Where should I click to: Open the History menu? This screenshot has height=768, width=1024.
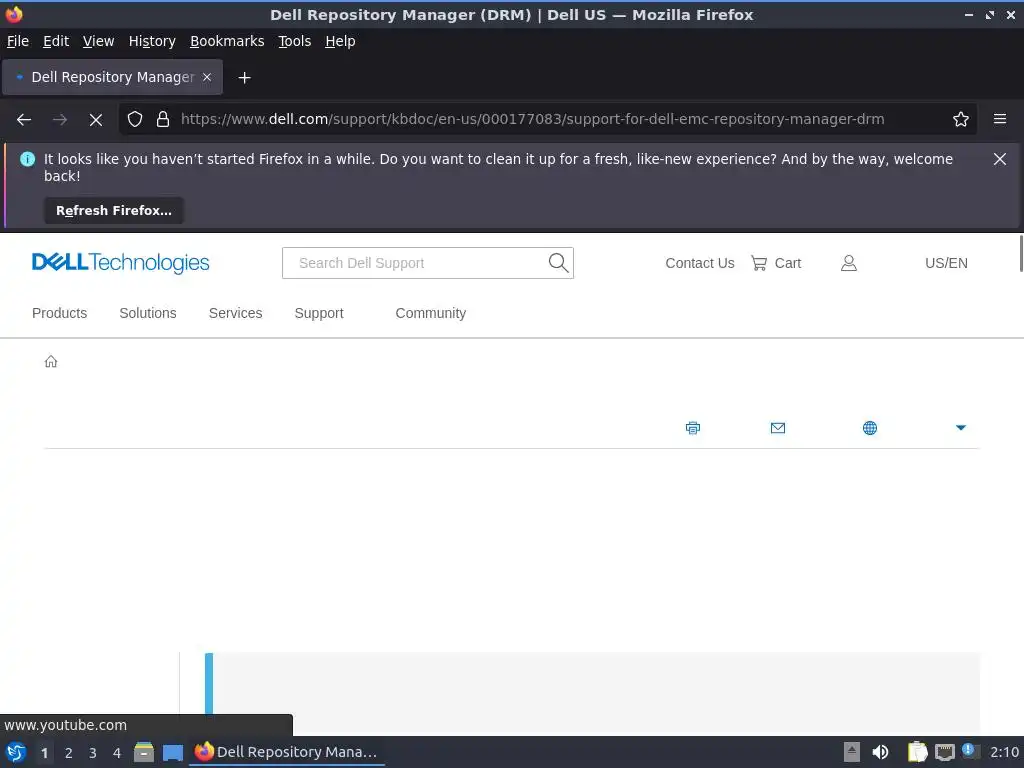click(x=152, y=41)
